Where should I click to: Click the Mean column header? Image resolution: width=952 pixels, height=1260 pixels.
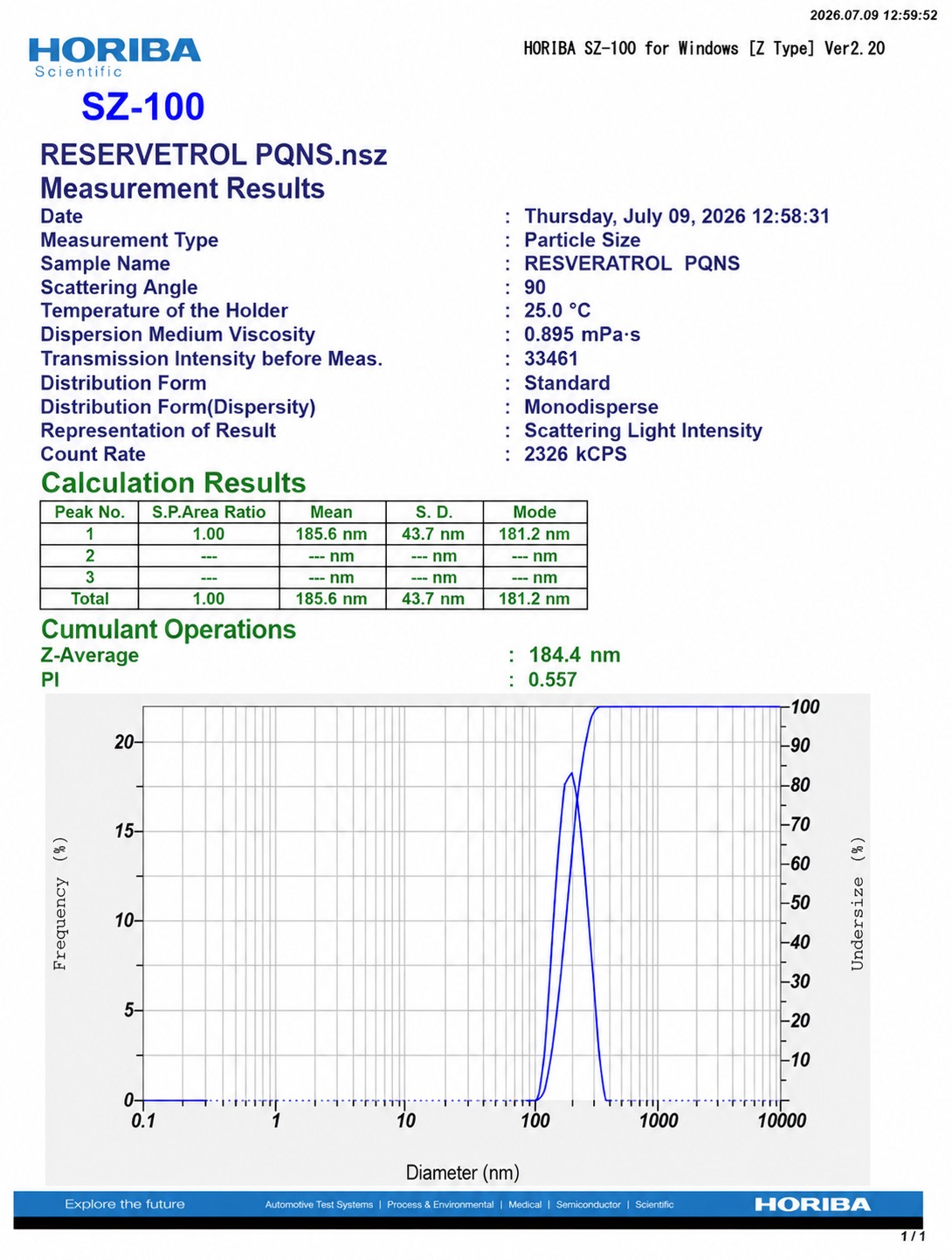[331, 512]
